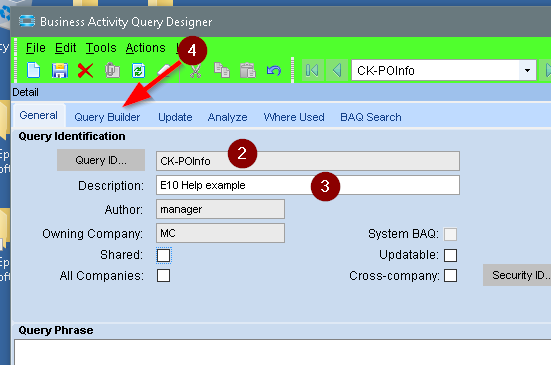Toggle the Shared checkbox

[x=163, y=255]
